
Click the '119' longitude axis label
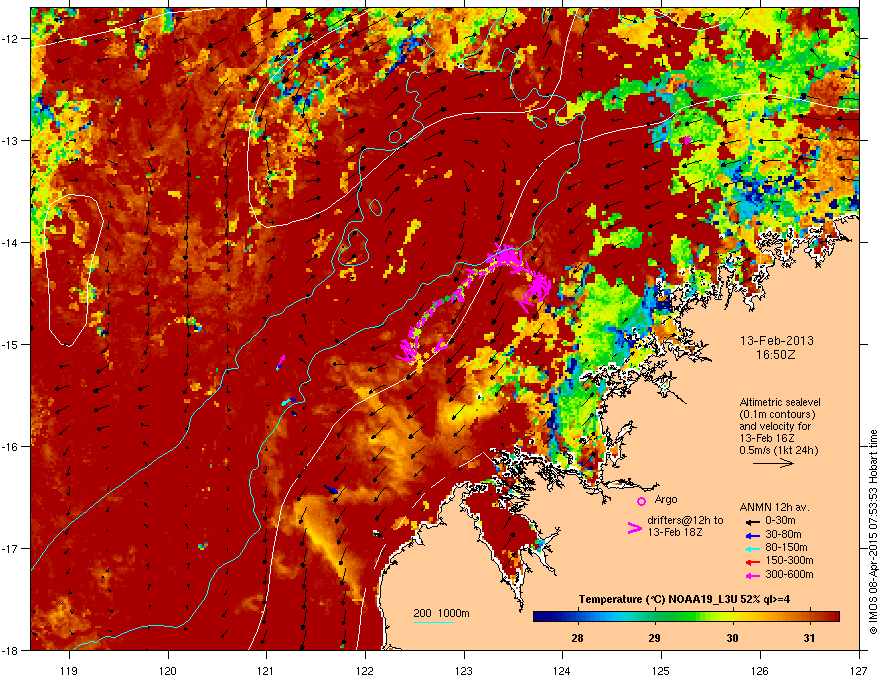(69, 670)
